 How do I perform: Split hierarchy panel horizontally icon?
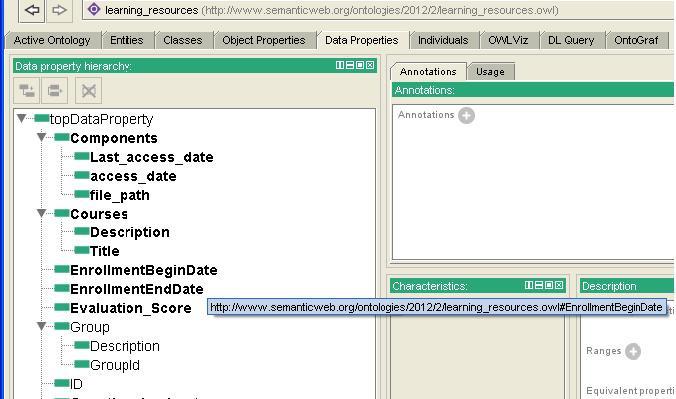pyautogui.click(x=350, y=65)
